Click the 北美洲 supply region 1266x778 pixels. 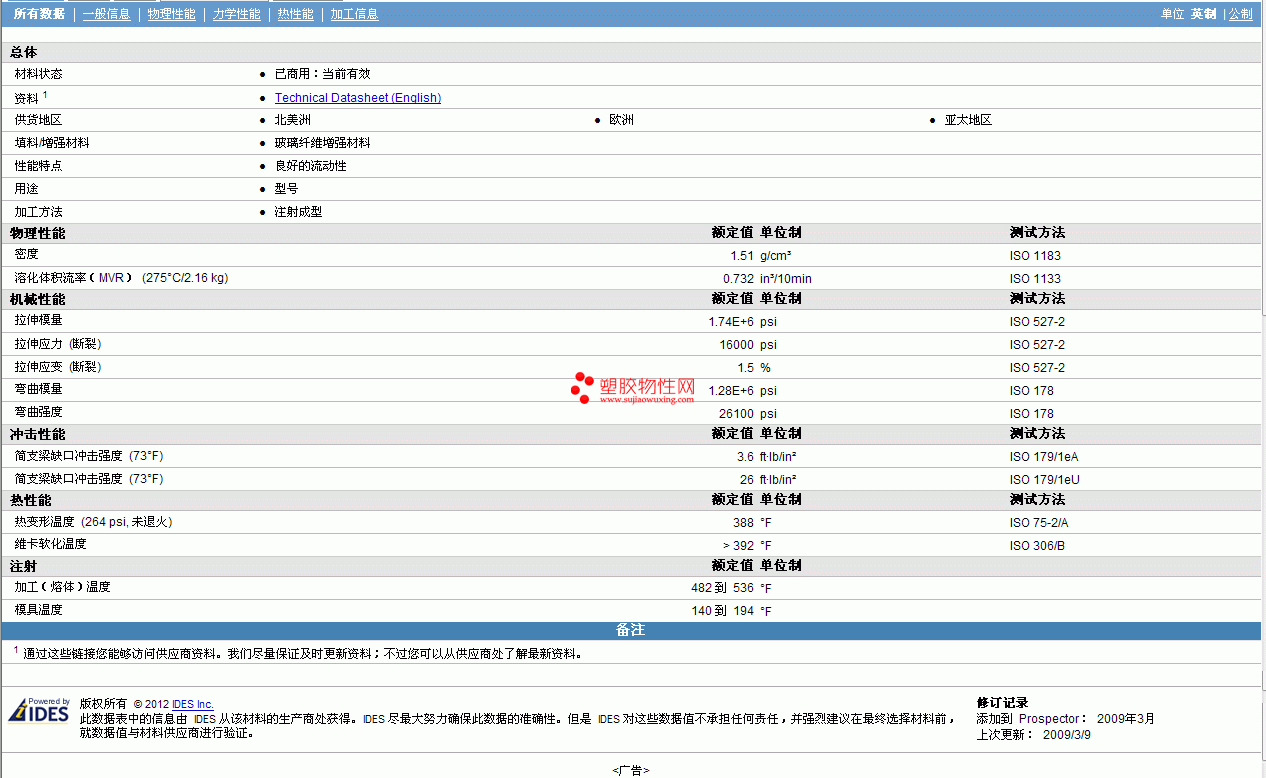293,120
